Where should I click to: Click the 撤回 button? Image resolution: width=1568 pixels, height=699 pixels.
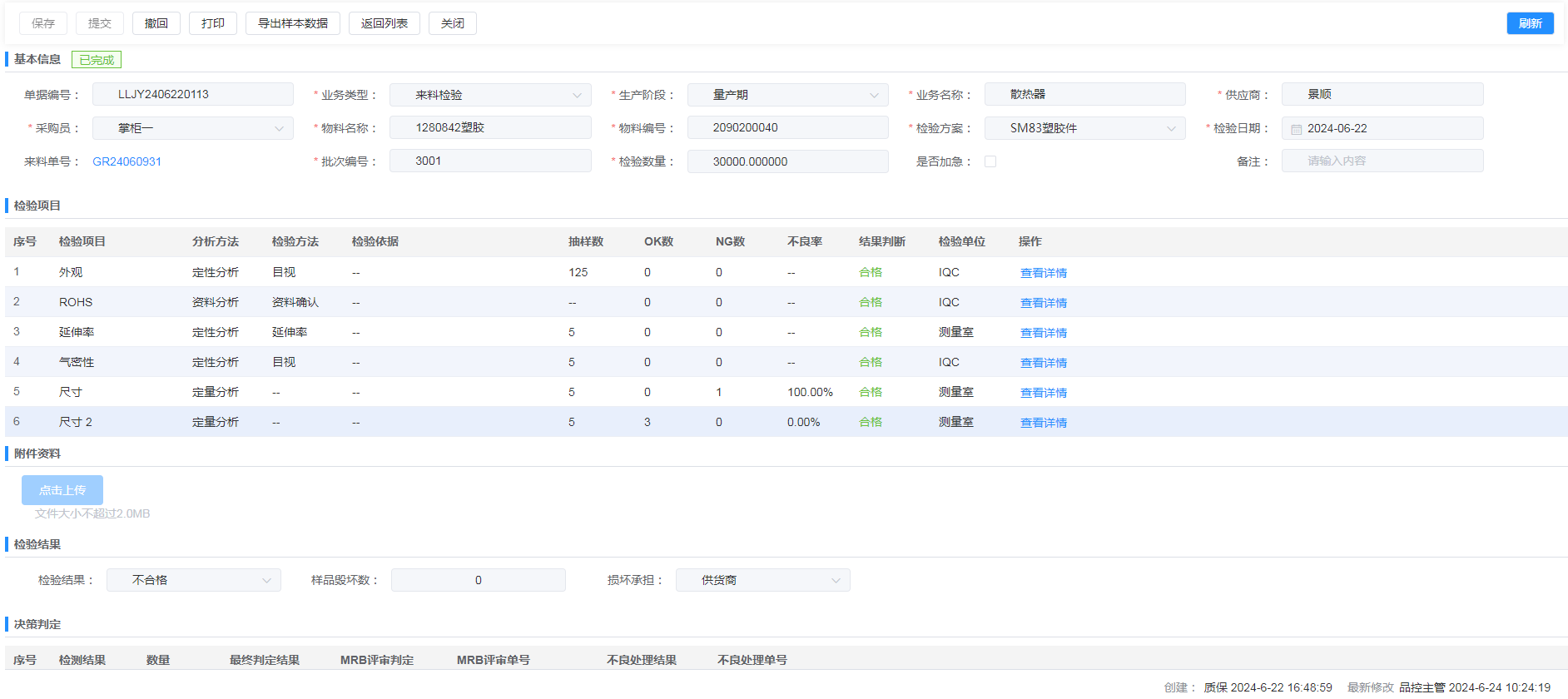pos(156,23)
